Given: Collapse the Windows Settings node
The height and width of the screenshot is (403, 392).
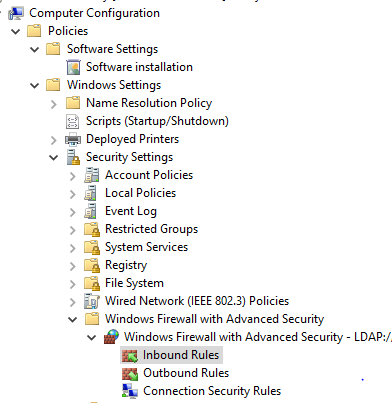Looking at the screenshot, I should coord(35,86).
